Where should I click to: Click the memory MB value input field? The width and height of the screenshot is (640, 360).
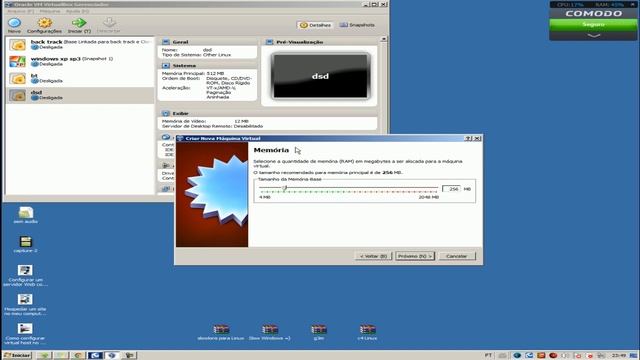click(451, 189)
